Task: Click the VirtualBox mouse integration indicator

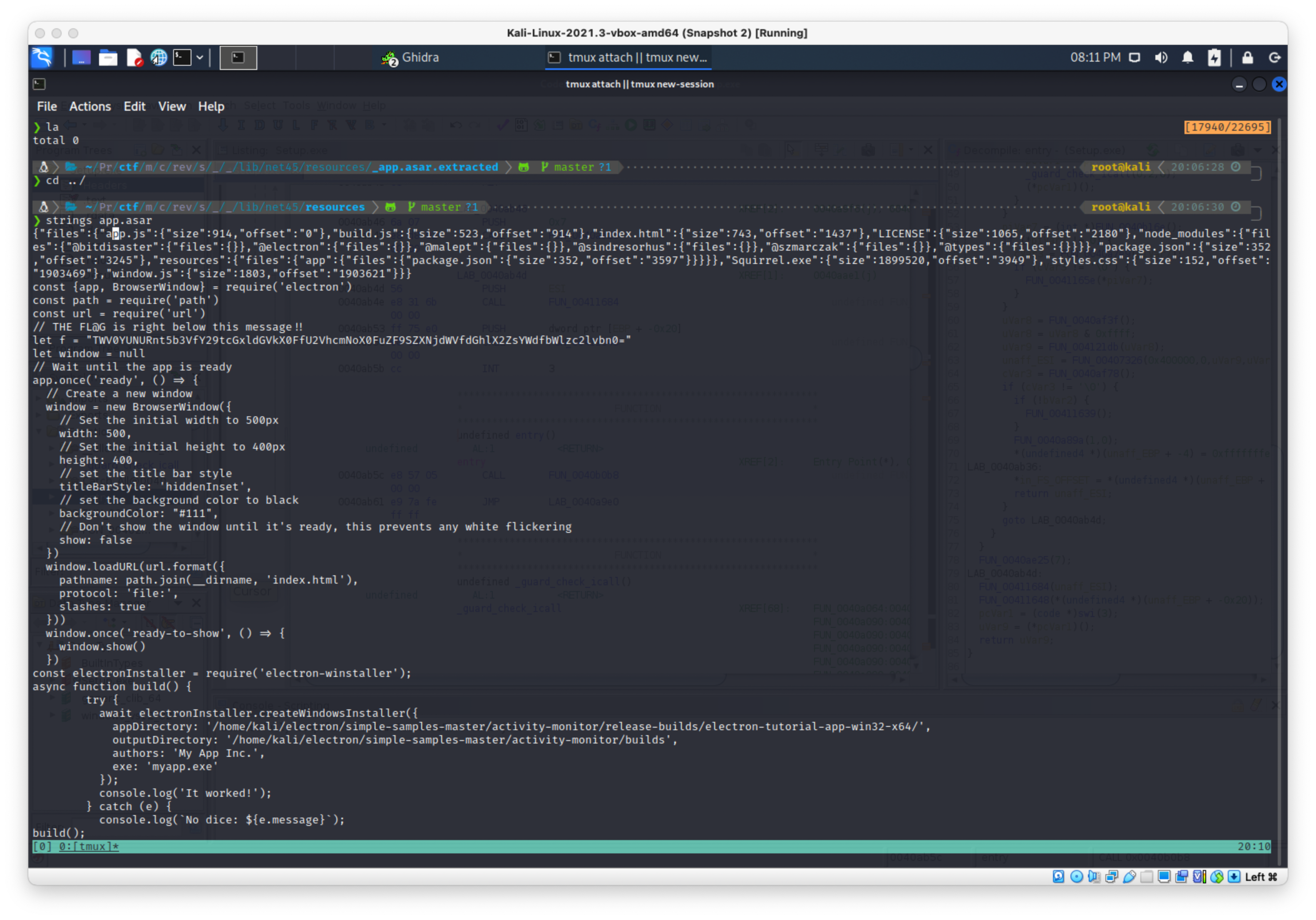Action: [1217, 876]
